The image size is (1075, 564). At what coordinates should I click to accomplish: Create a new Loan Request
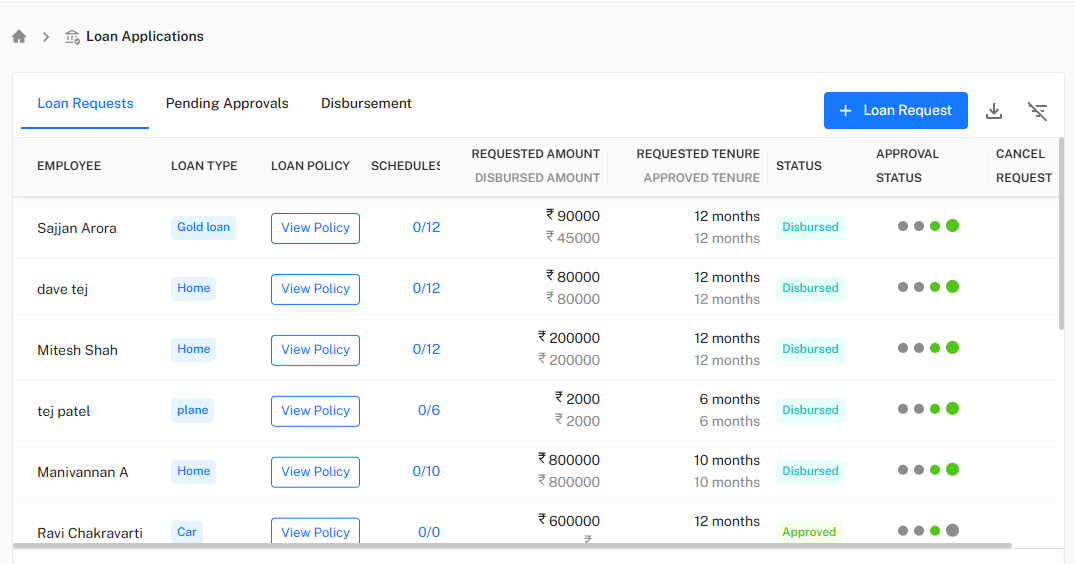pyautogui.click(x=895, y=111)
